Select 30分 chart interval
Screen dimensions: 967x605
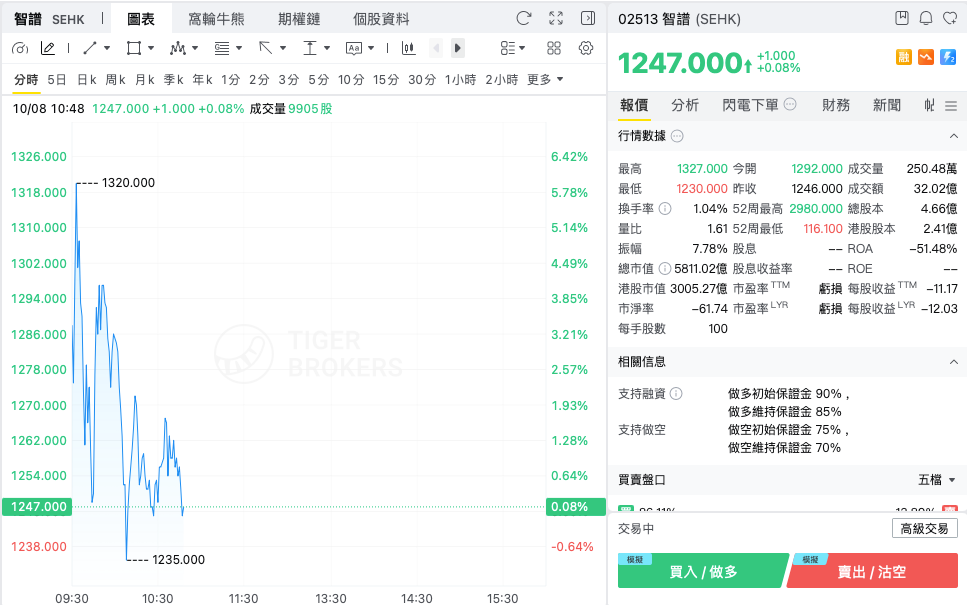(422, 80)
